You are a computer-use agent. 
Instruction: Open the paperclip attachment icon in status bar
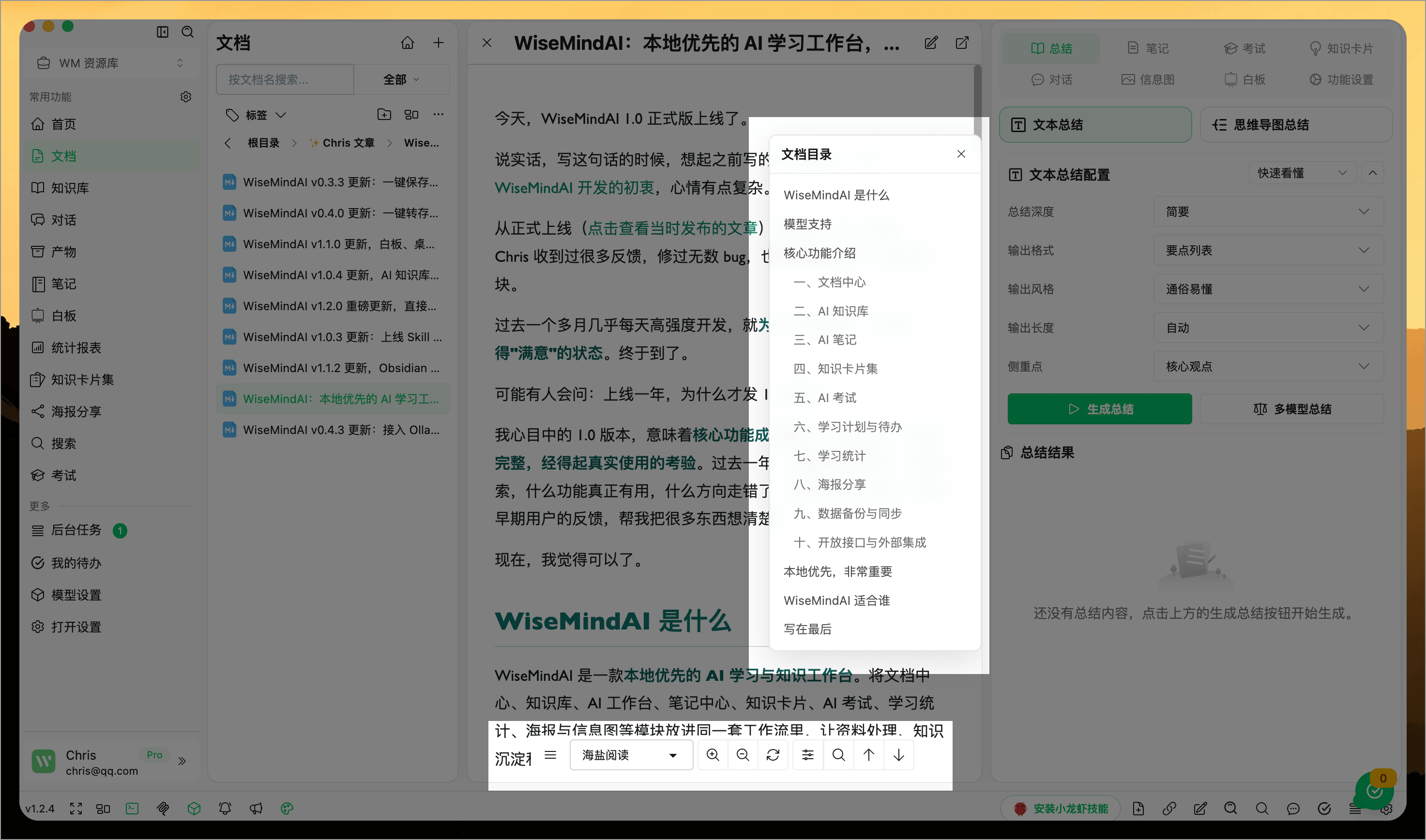click(x=163, y=808)
